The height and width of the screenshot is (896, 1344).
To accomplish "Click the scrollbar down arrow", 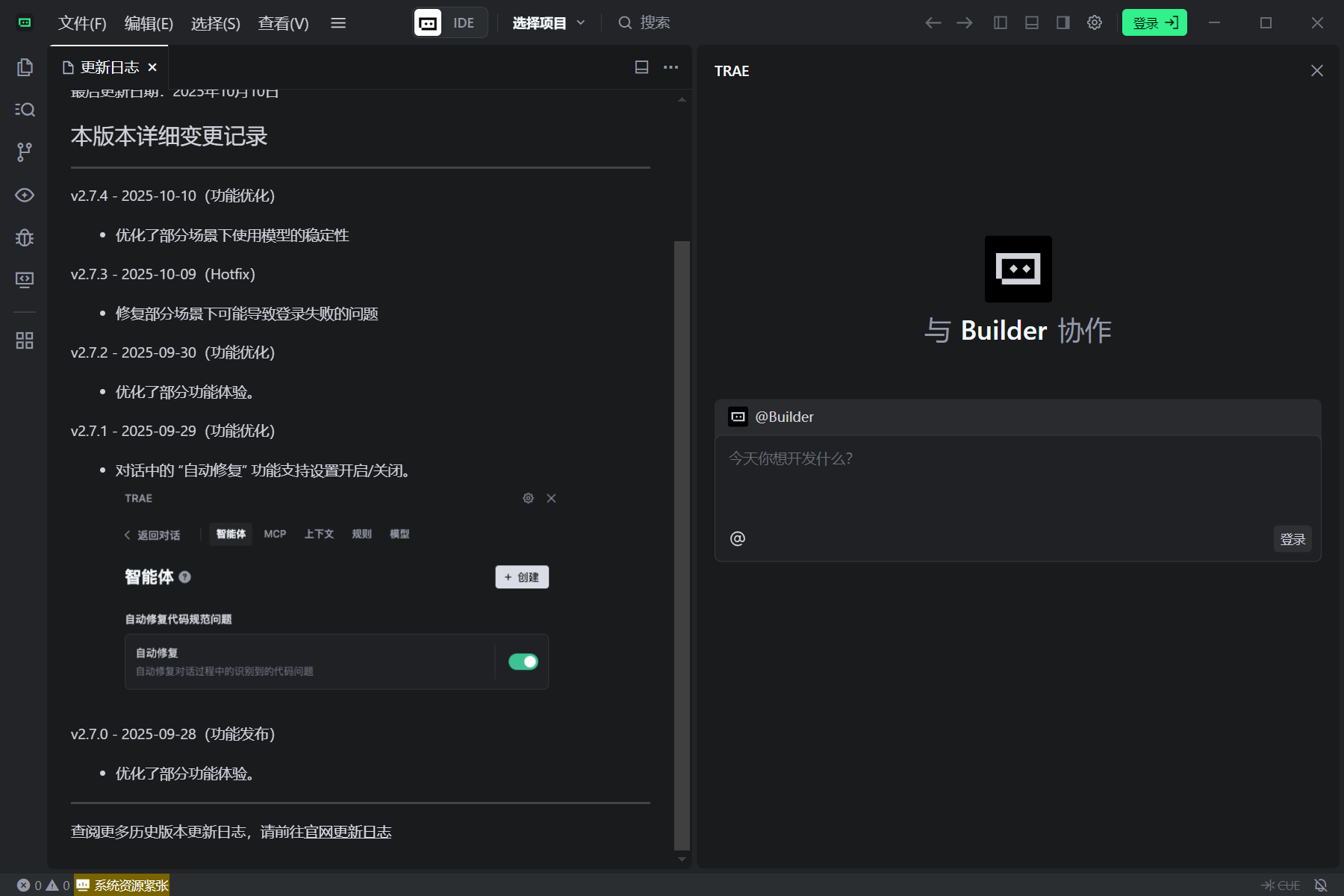I will pyautogui.click(x=682, y=859).
